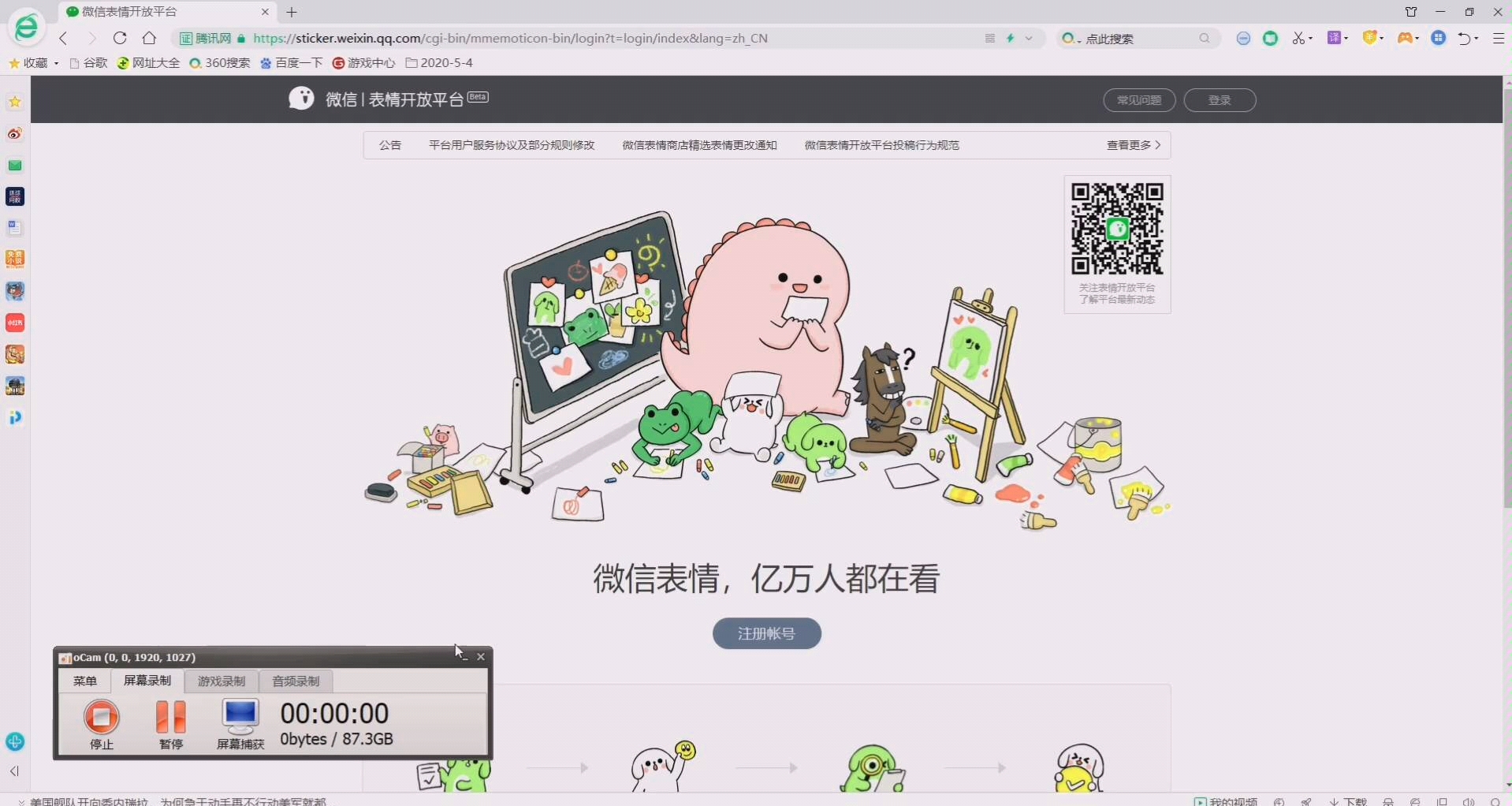Switch to the oCam 游戏录制 tab

[222, 681]
